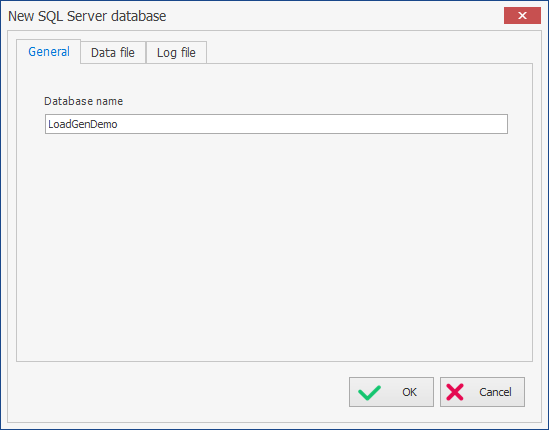This screenshot has width=549, height=430.
Task: Confirm database creation with the OK button
Action: click(x=391, y=392)
